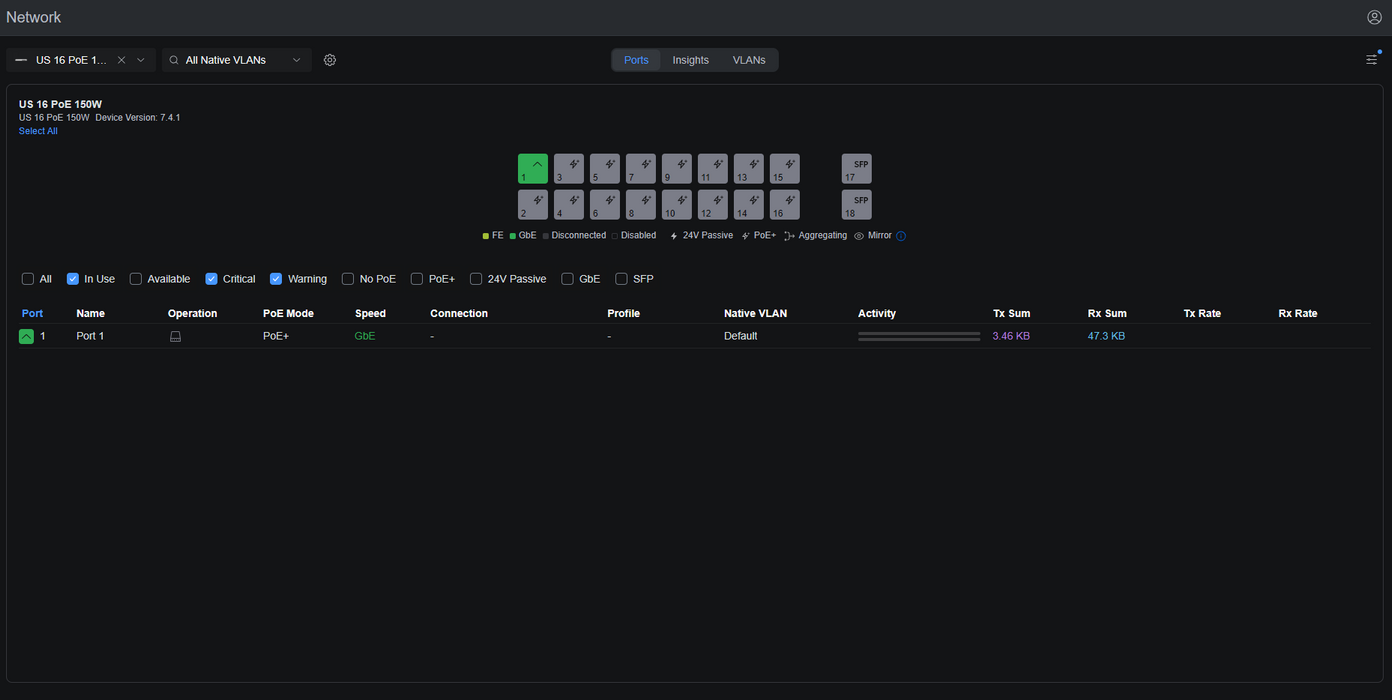Viewport: 1392px width, 700px height.
Task: Uncheck the Warning filter
Action: point(276,279)
